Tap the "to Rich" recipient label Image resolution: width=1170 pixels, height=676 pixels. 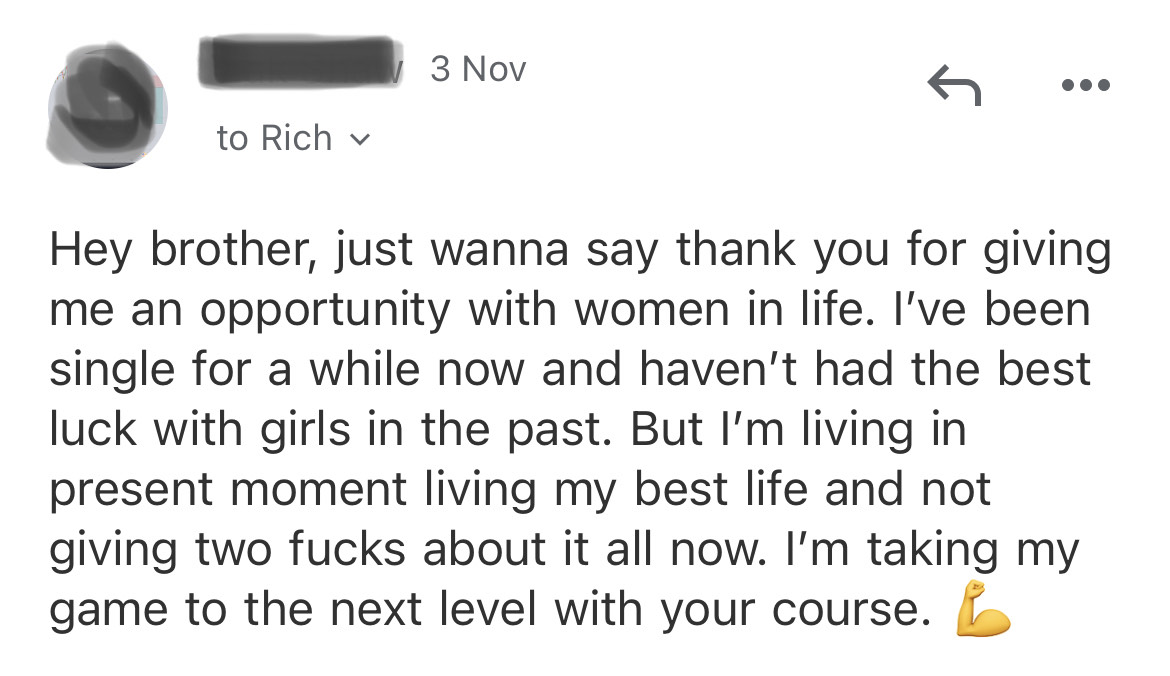[x=274, y=138]
